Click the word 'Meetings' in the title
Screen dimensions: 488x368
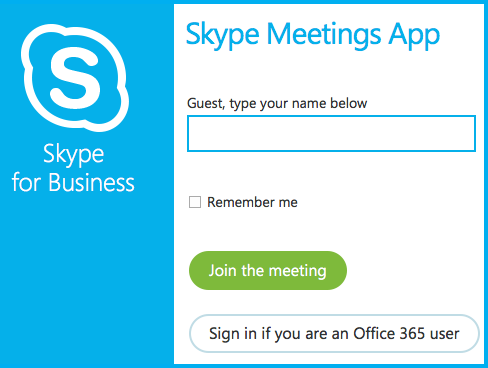(x=324, y=35)
